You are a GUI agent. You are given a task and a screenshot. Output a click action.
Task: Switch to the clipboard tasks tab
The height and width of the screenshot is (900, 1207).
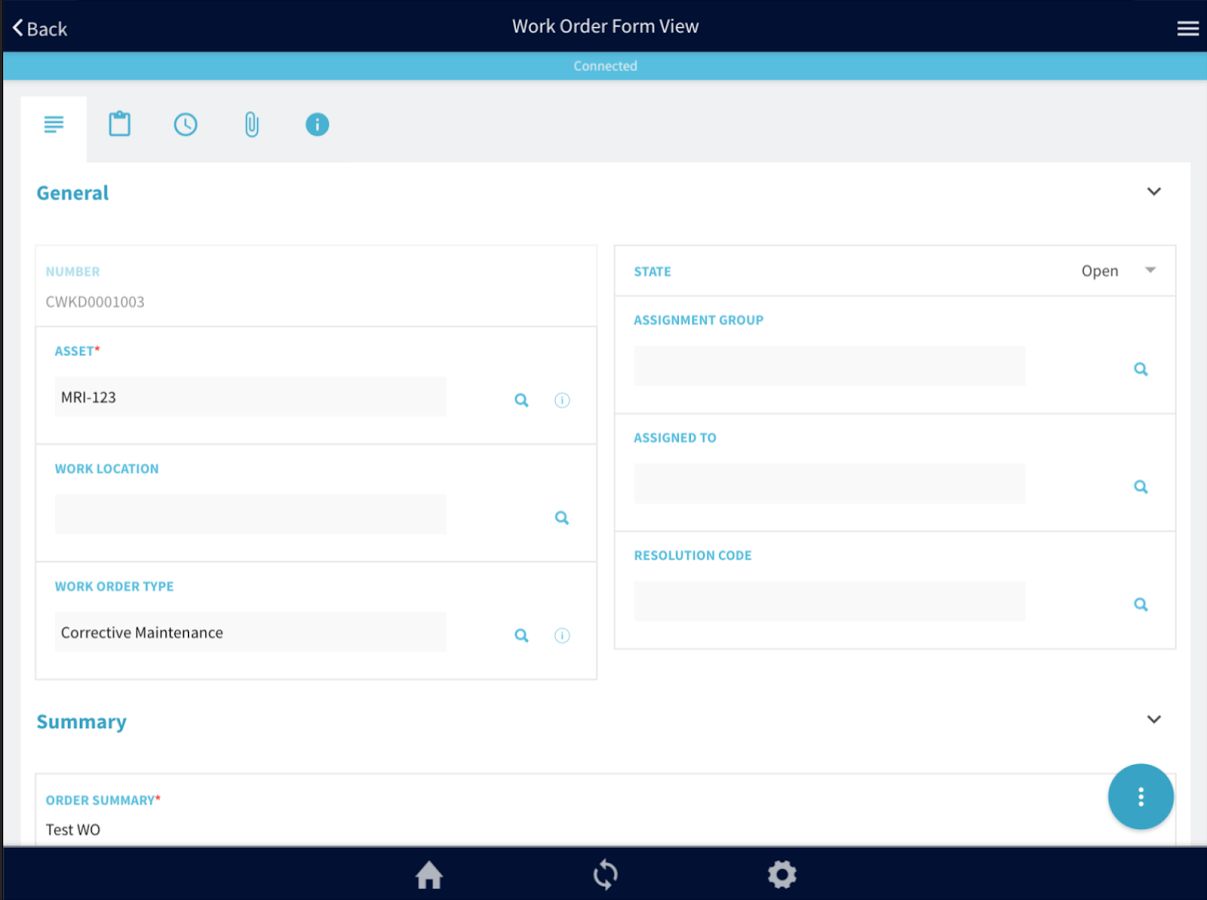(x=120, y=125)
